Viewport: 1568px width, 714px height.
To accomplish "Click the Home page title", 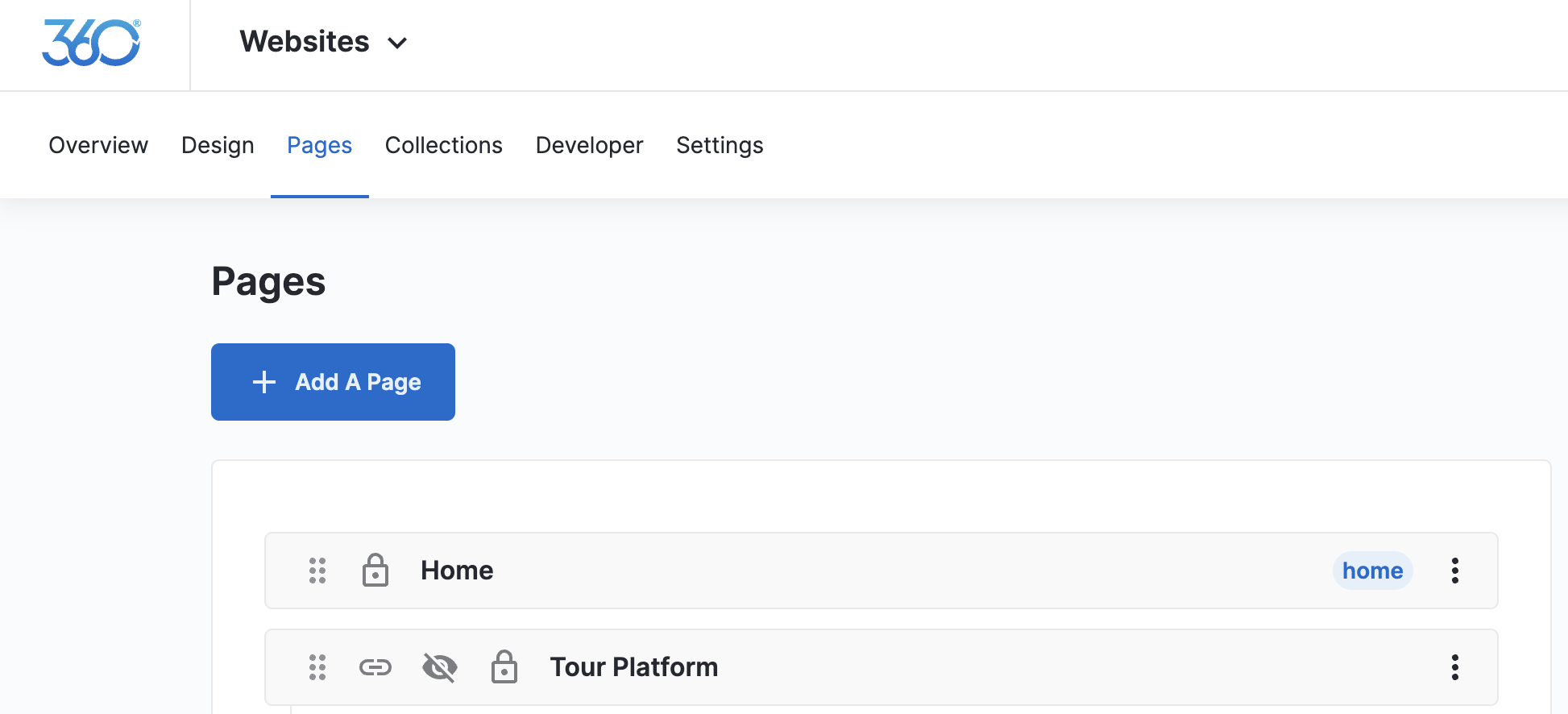I will tap(457, 571).
